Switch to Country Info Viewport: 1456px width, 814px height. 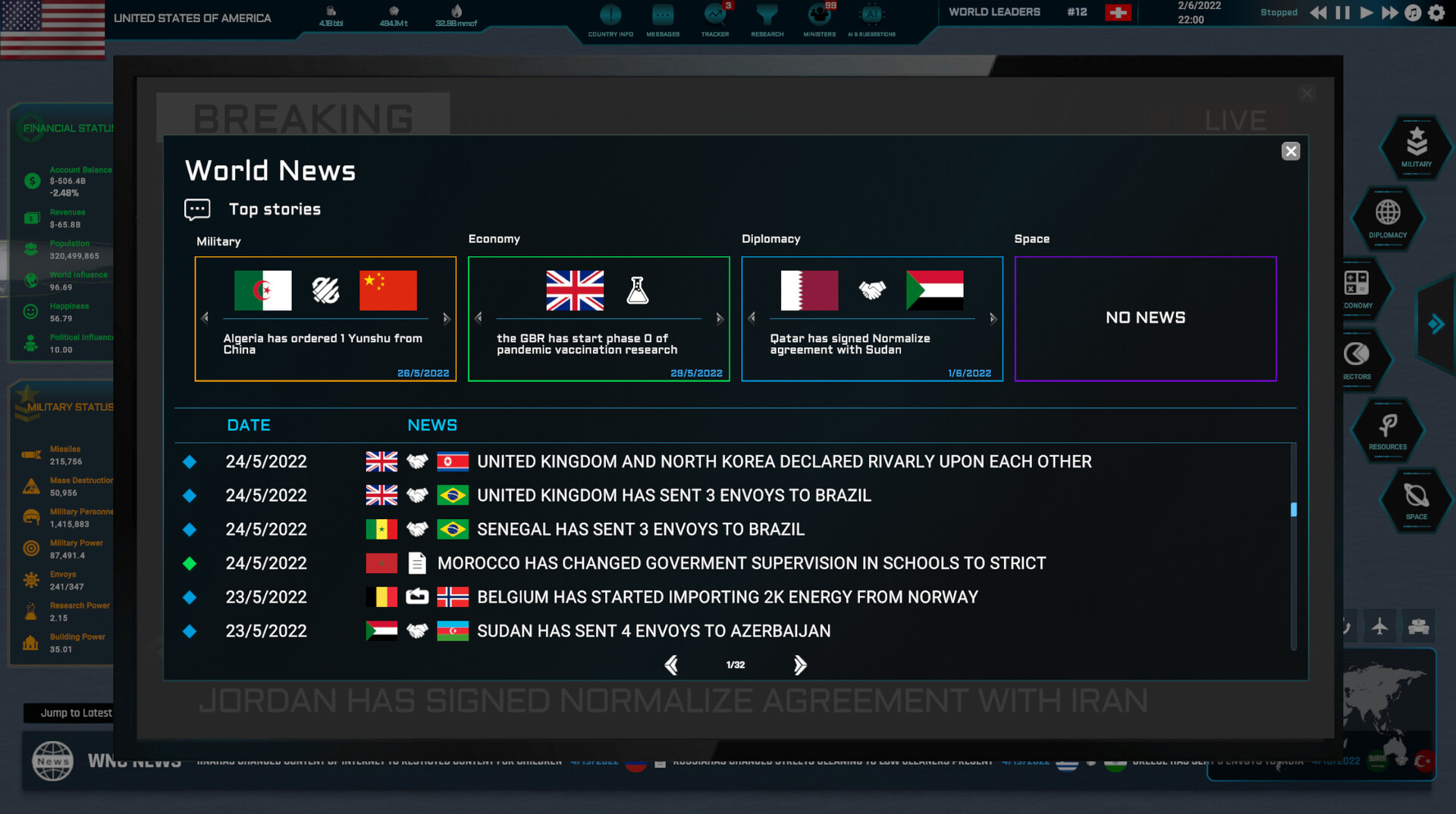click(610, 14)
